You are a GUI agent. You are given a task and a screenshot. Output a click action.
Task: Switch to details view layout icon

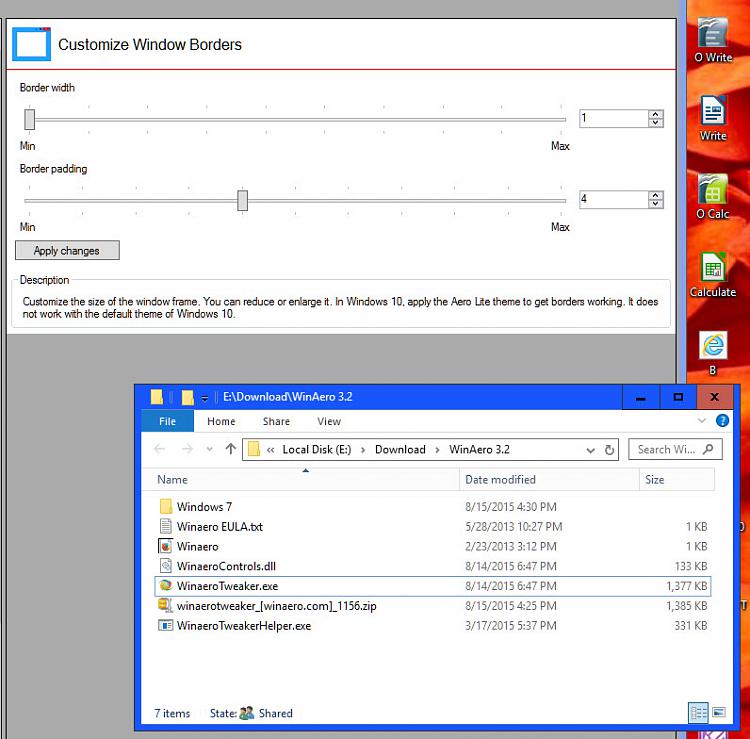point(698,713)
